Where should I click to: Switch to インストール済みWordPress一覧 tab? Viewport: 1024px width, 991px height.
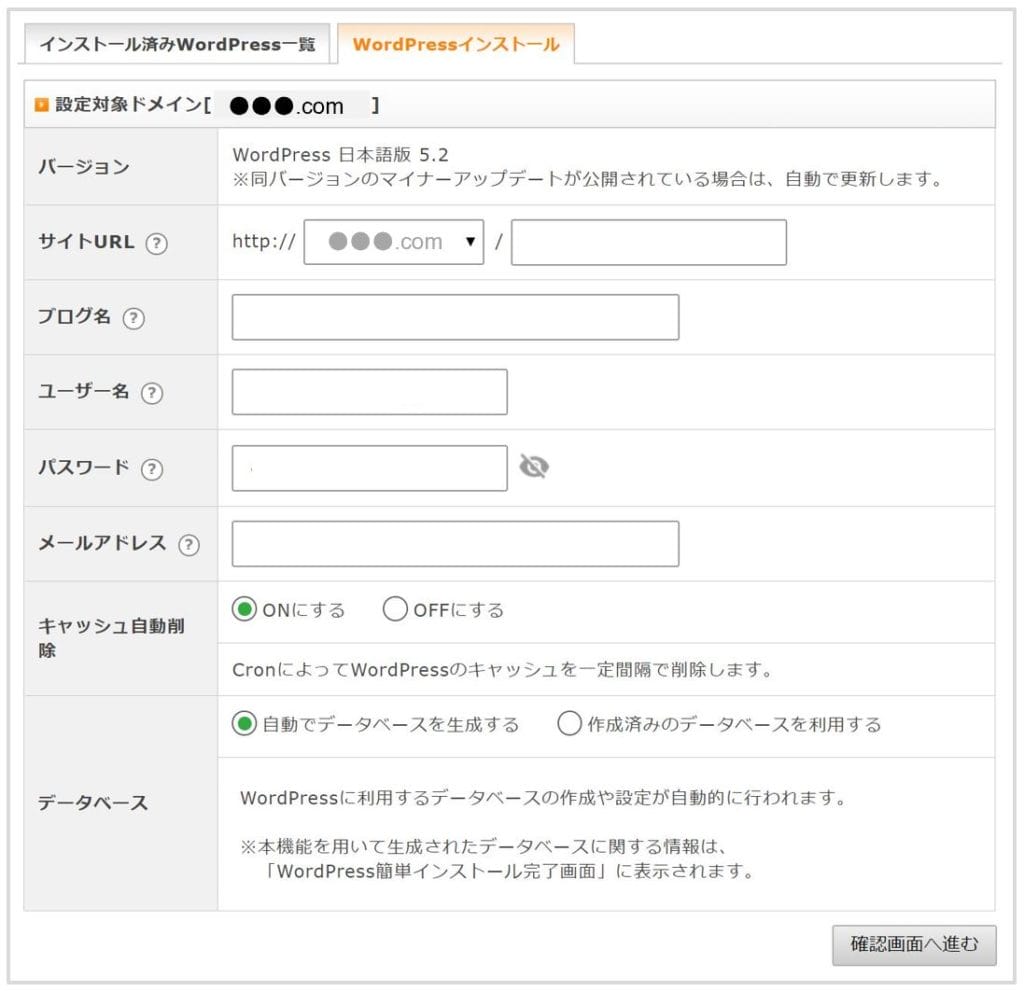point(177,44)
